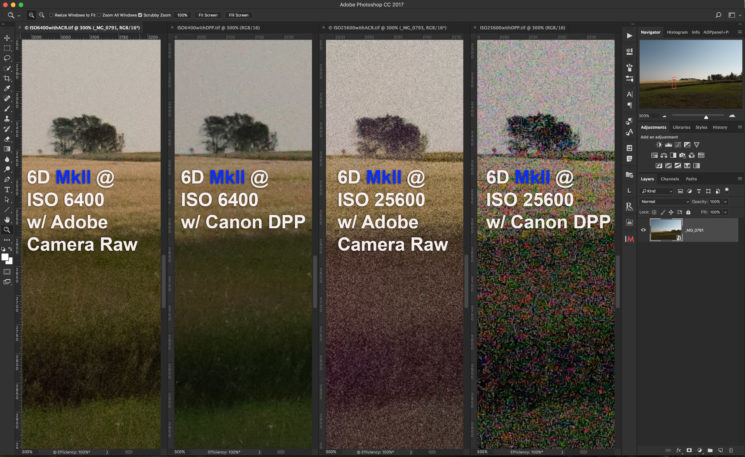Click the Fit Screen button
Image resolution: width=745 pixels, height=457 pixels.
208,15
